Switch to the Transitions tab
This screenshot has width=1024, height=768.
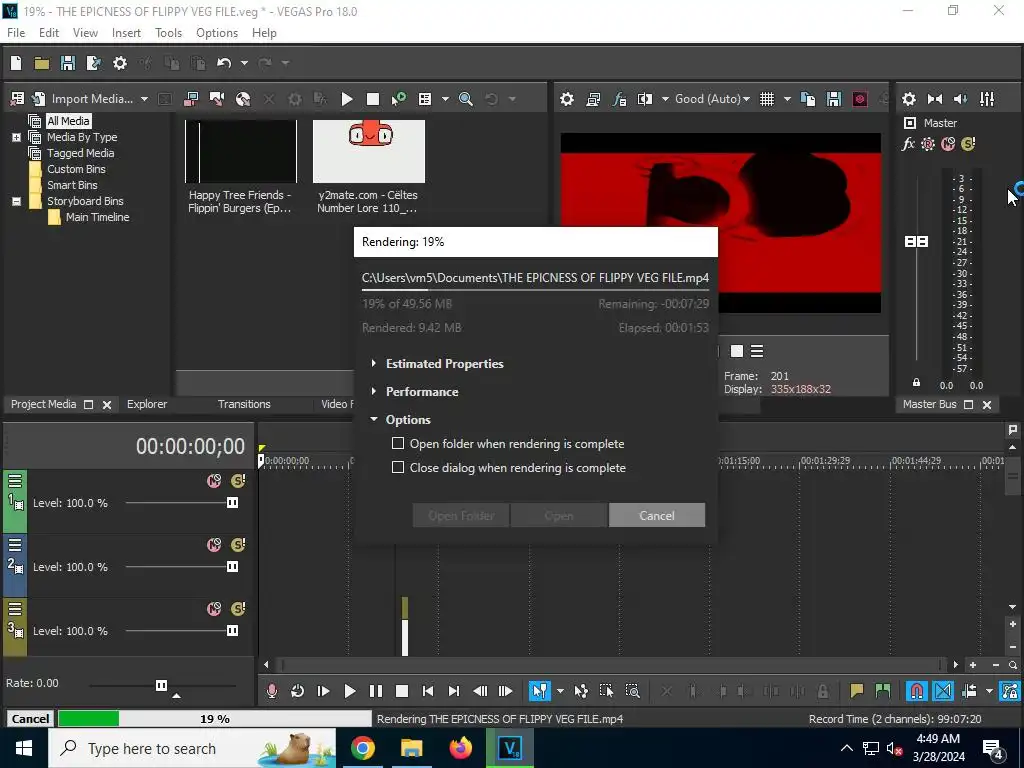pos(244,404)
